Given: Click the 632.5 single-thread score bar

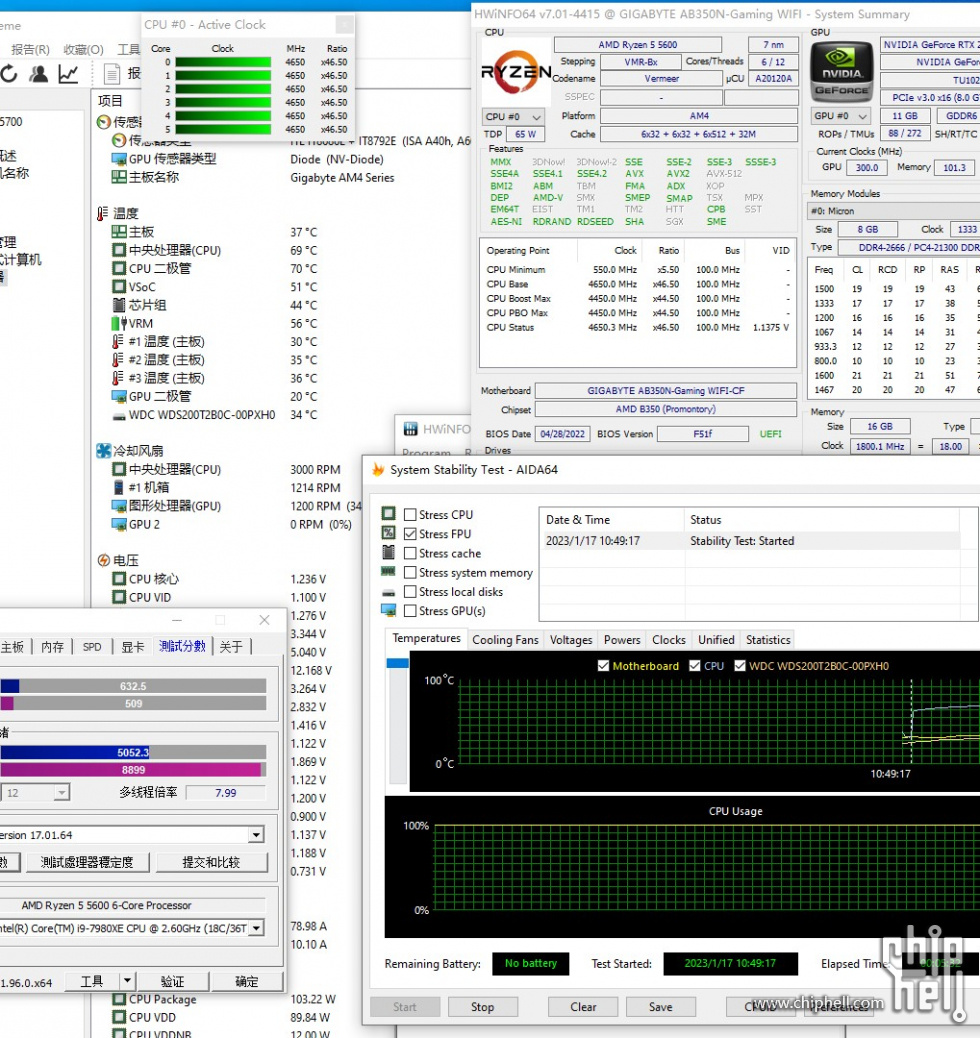Looking at the screenshot, I should point(133,686).
